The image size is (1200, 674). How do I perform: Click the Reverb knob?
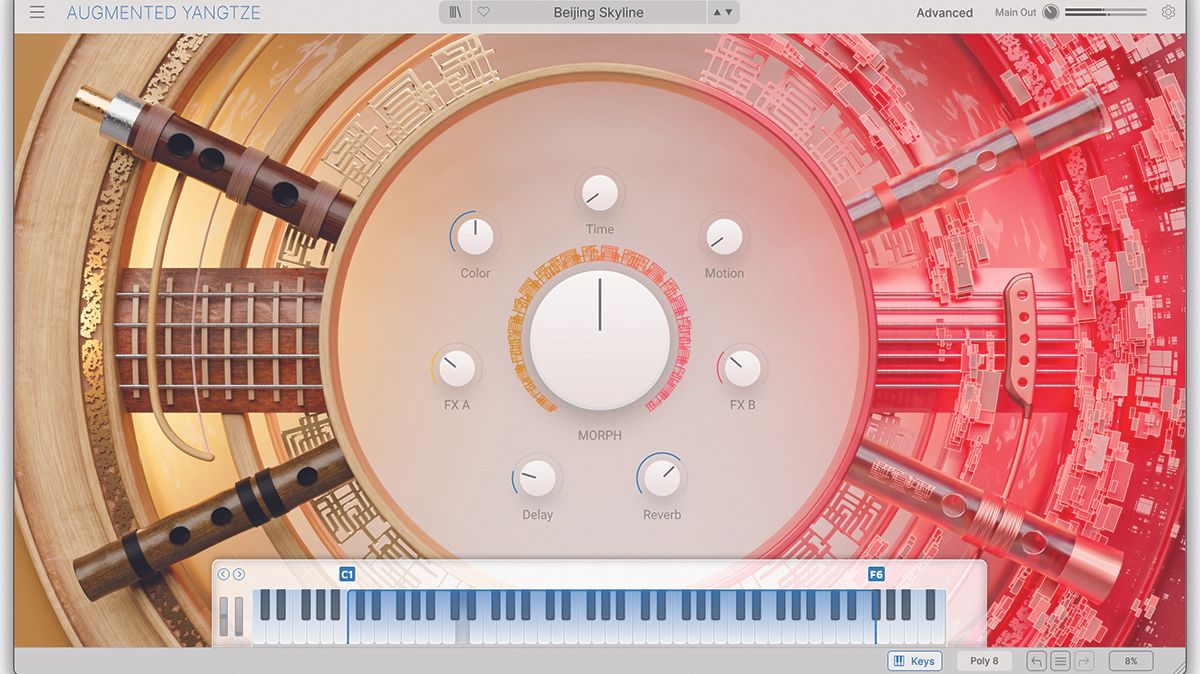[x=661, y=478]
